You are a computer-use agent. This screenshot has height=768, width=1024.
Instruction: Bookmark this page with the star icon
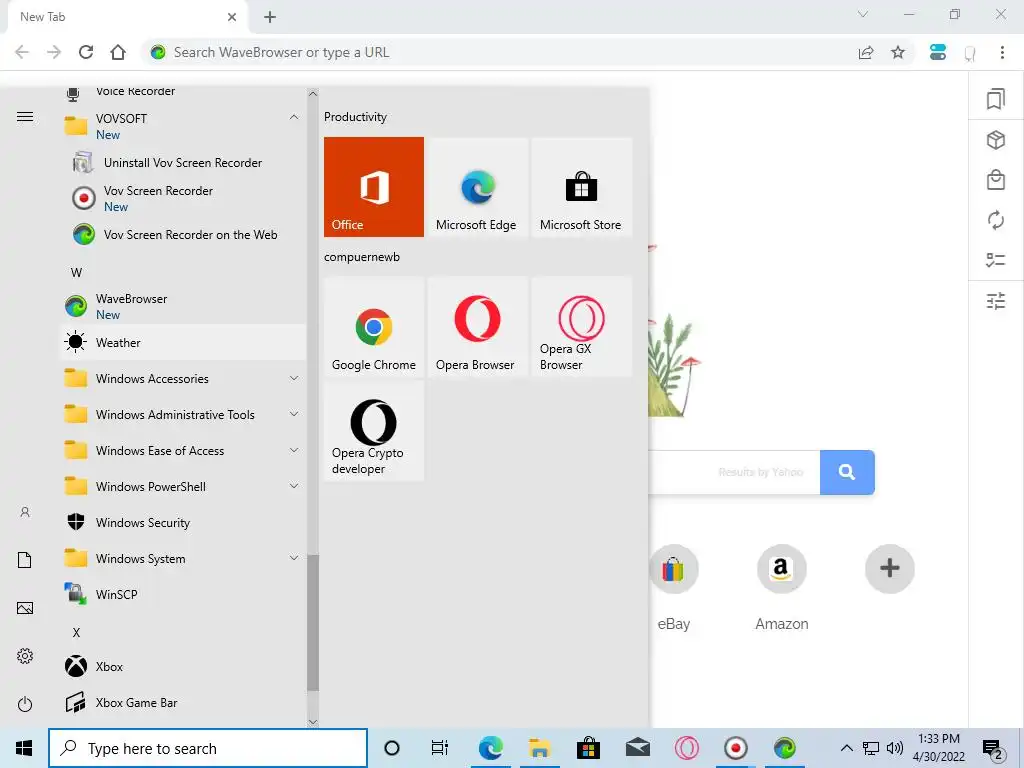[x=898, y=52]
